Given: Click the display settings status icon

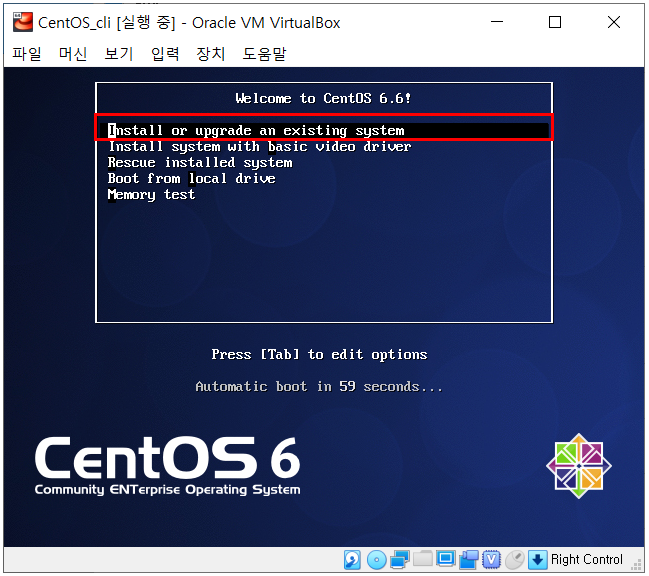Looking at the screenshot, I should click(x=445, y=559).
